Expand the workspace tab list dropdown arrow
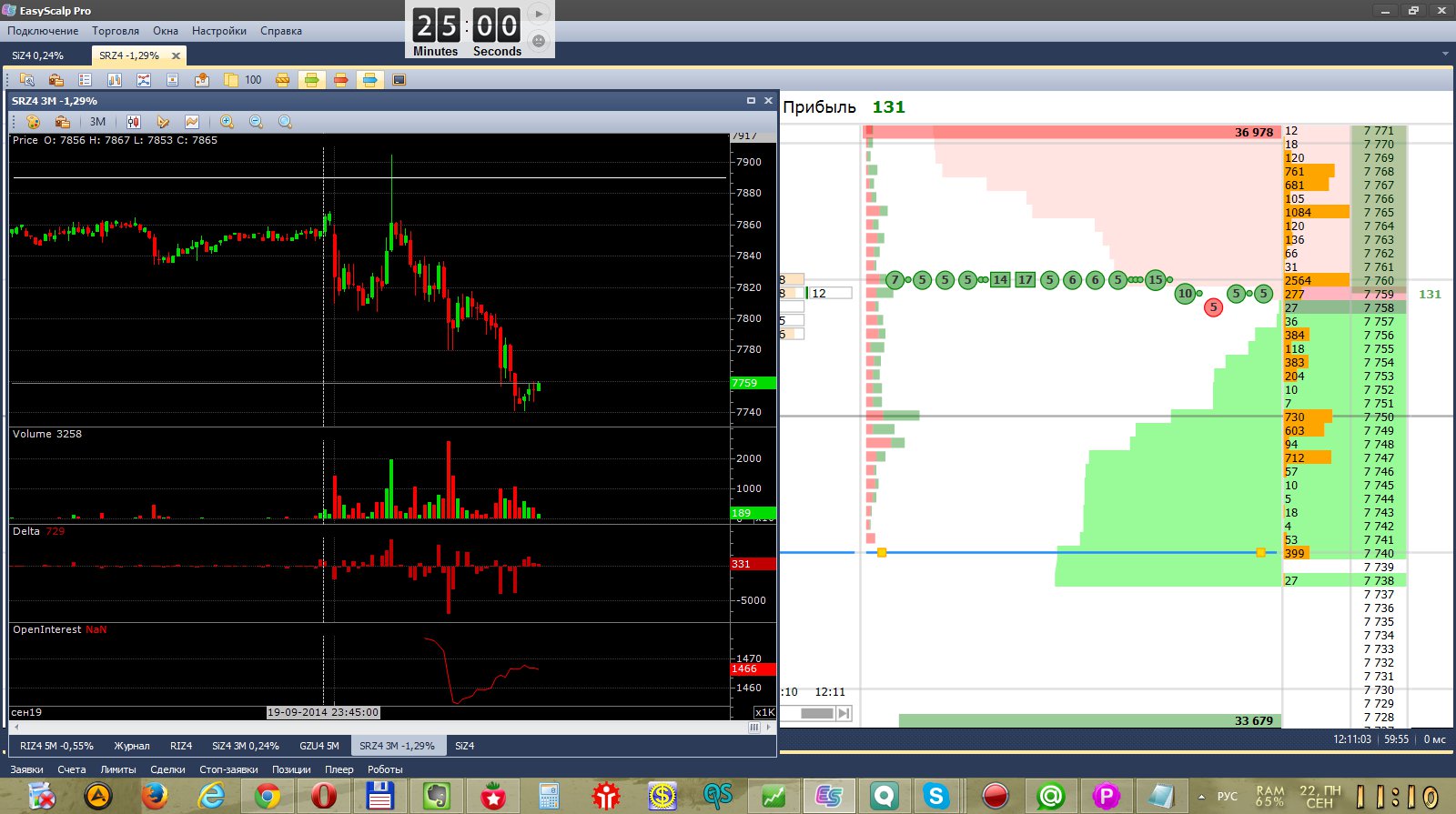This screenshot has height=814, width=1456. click(x=1445, y=54)
